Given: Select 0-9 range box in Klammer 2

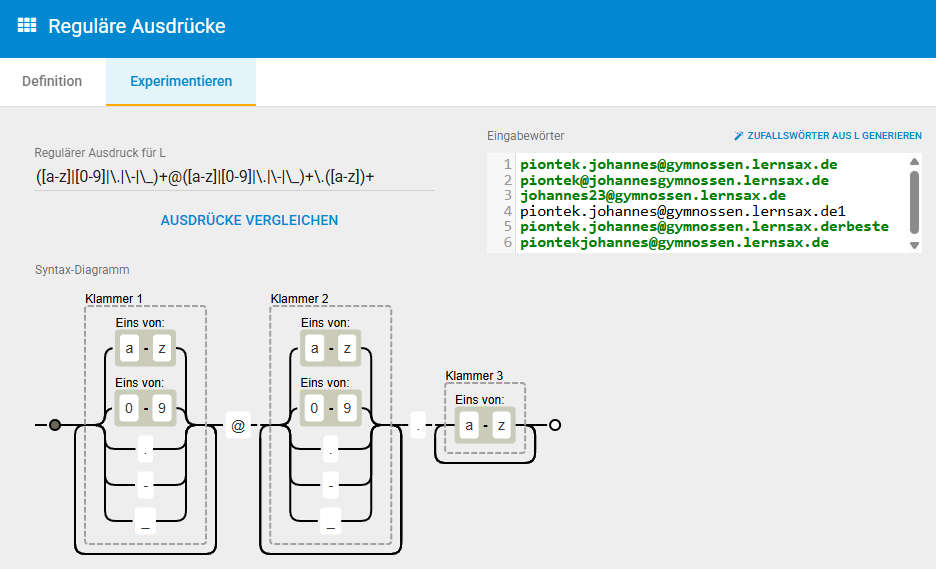Looking at the screenshot, I should pos(330,408).
